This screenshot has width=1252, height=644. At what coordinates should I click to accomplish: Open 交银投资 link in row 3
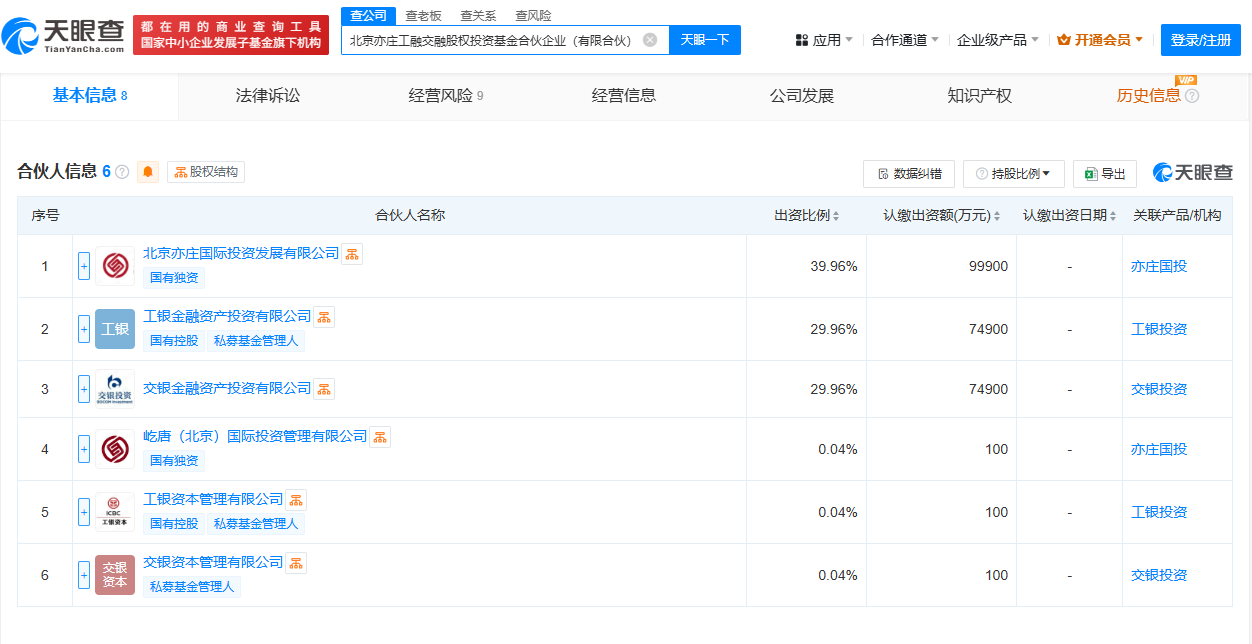pyautogui.click(x=1159, y=390)
